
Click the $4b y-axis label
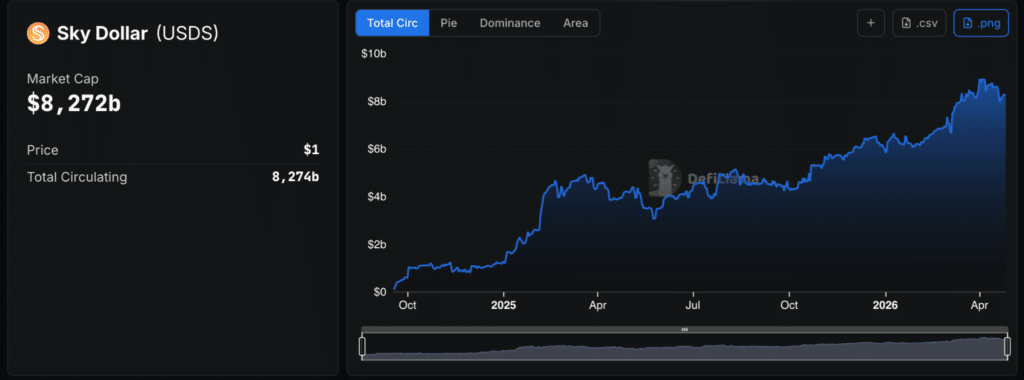tap(376, 197)
